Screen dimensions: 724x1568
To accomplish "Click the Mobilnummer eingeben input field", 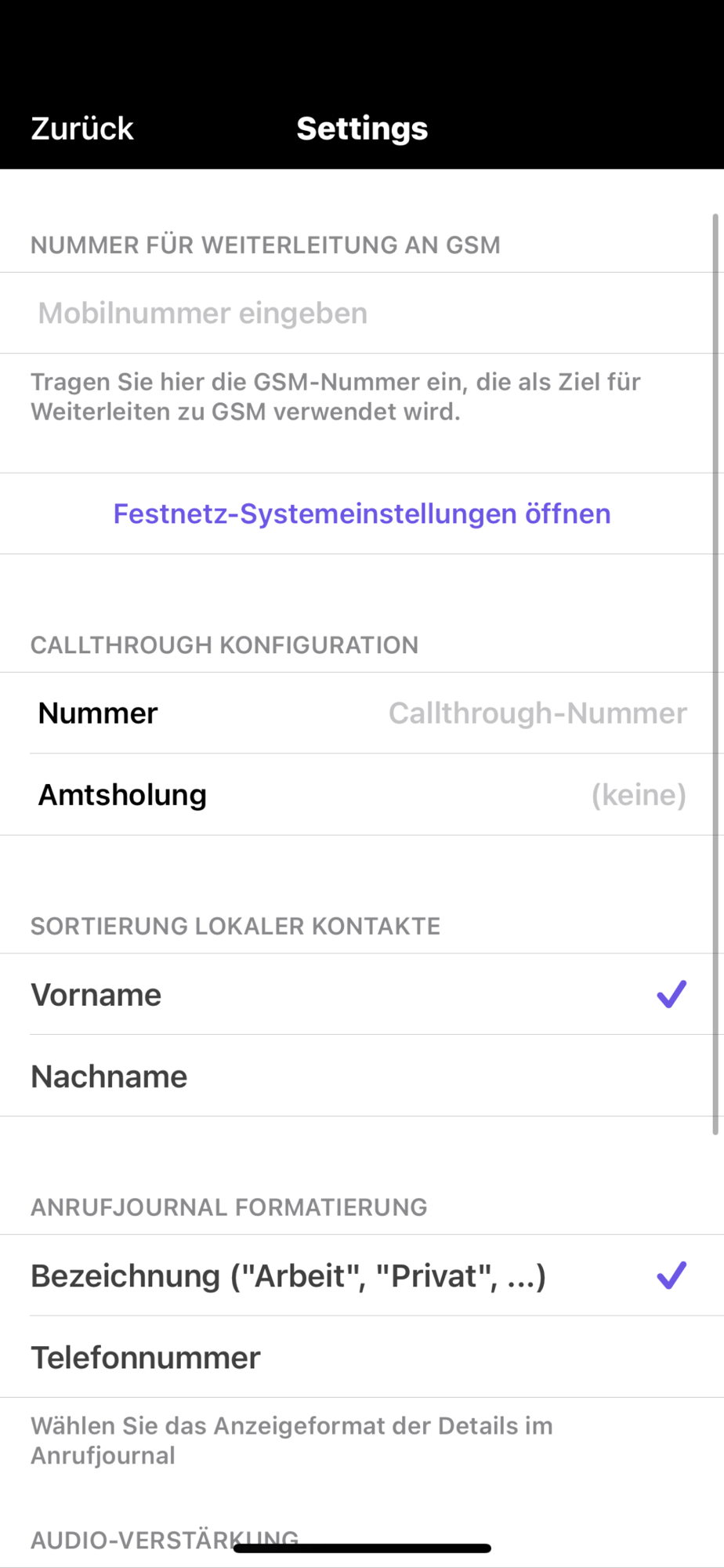I will pos(360,314).
